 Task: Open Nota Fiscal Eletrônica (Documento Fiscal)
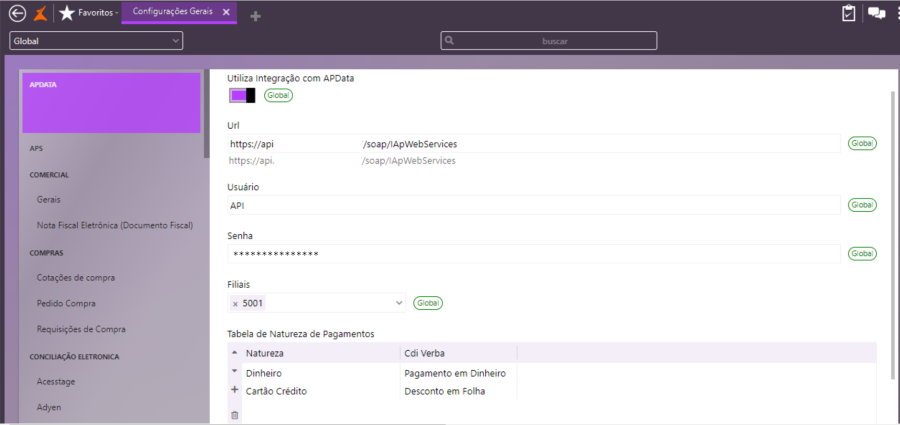click(x=115, y=226)
